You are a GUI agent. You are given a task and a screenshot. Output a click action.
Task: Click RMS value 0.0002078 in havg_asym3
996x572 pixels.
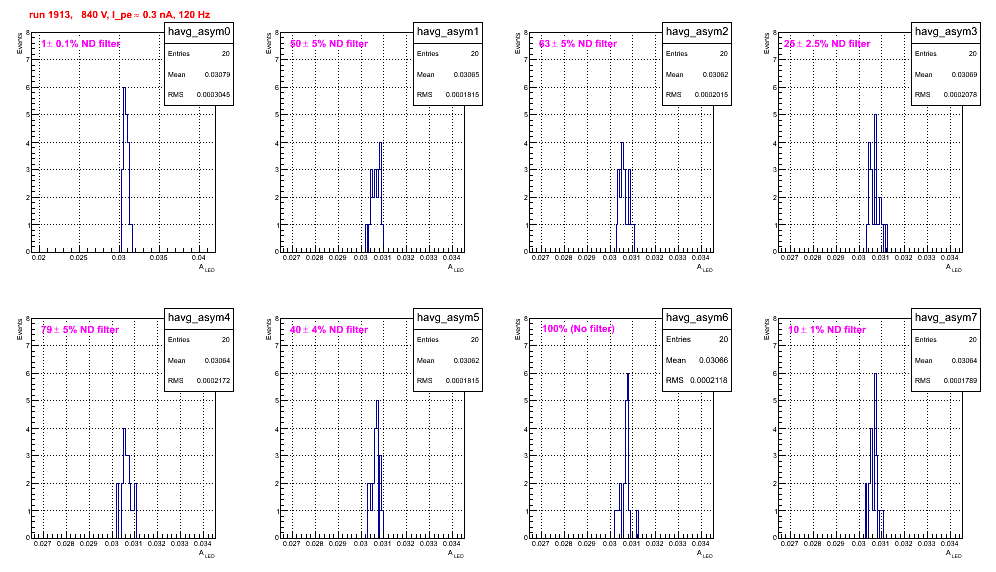pos(960,95)
